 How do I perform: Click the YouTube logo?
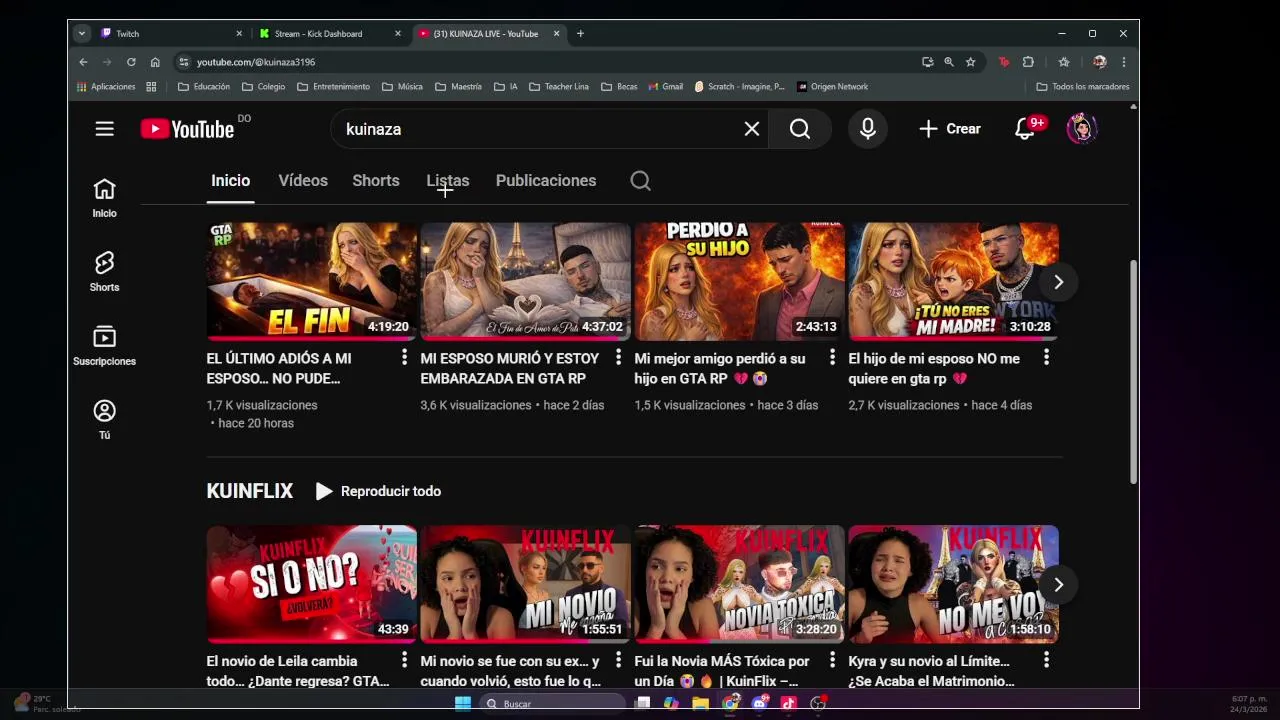tap(187, 129)
